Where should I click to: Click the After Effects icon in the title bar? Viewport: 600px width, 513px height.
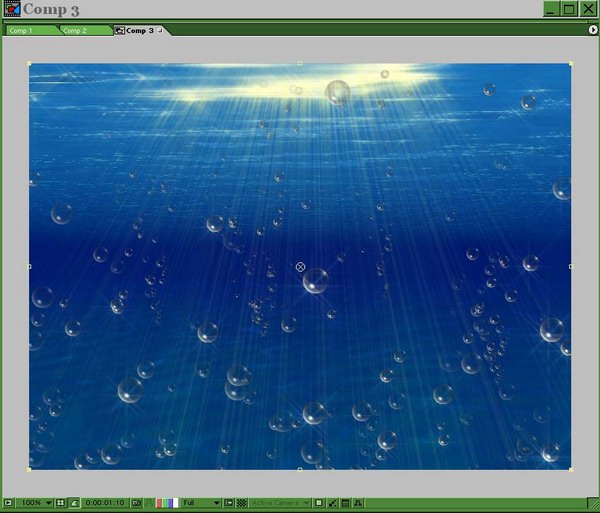pyautogui.click(x=12, y=9)
